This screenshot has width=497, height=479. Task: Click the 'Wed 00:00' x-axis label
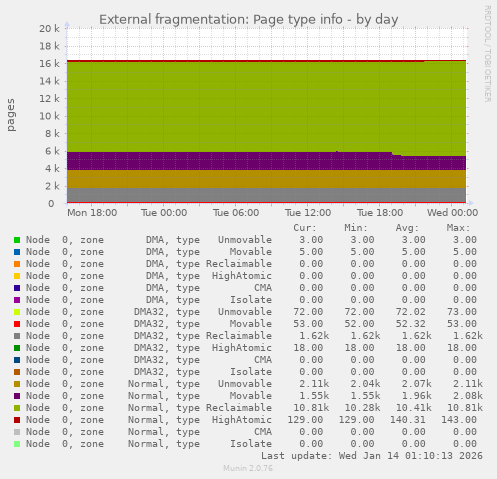pos(453,213)
